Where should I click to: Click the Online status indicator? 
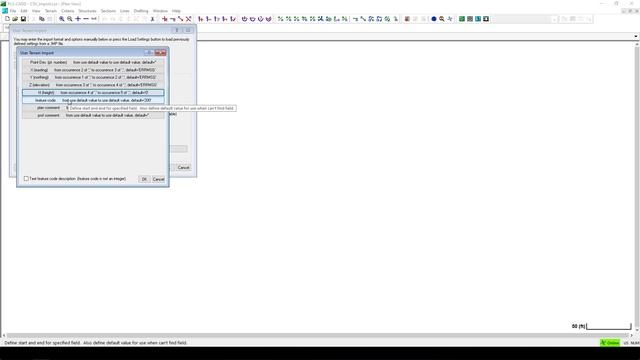[610, 343]
